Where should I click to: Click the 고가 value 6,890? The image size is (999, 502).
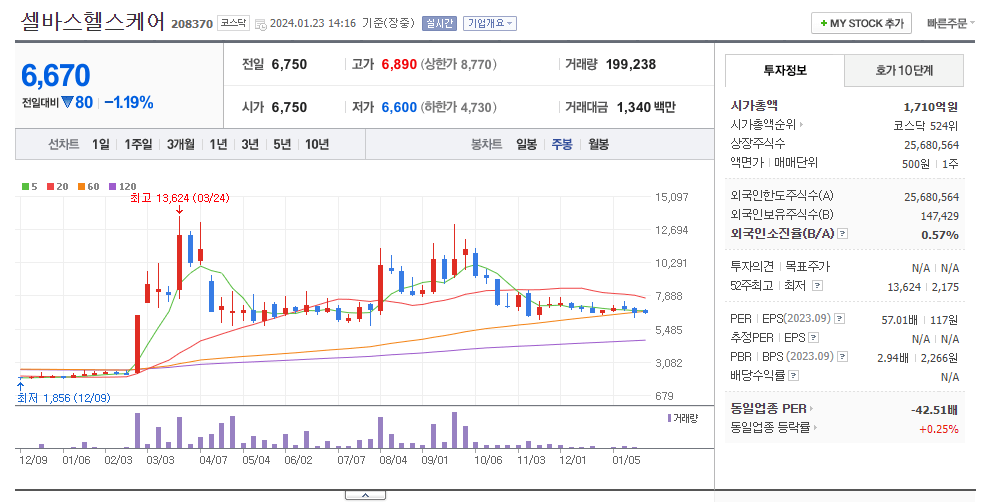(x=399, y=64)
